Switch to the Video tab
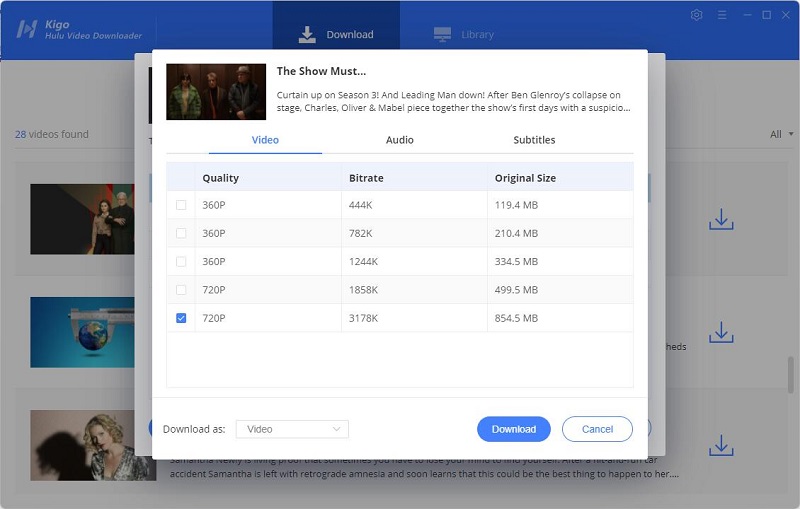Screen dimensions: 800x509 coord(265,140)
